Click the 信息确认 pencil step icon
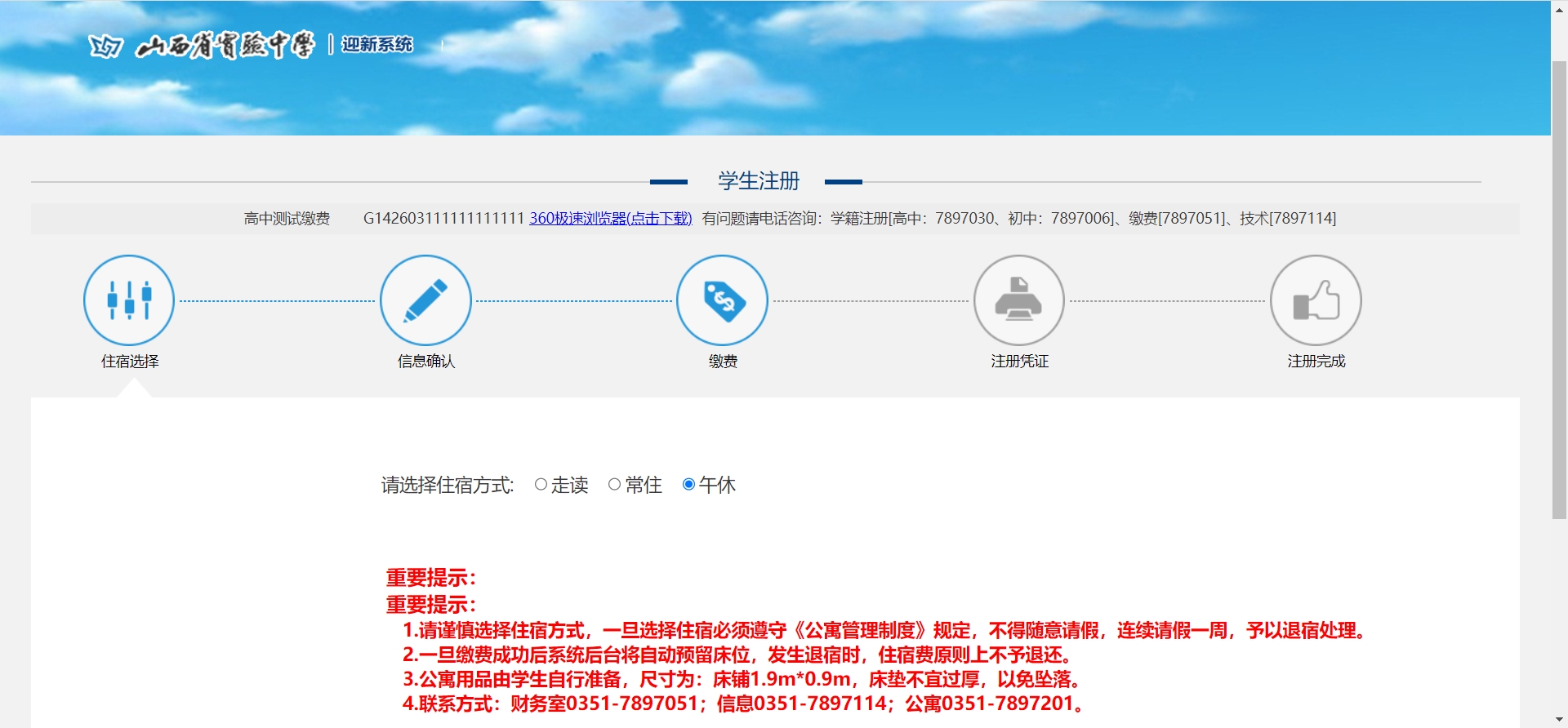The width and height of the screenshot is (1568, 728). coord(425,300)
